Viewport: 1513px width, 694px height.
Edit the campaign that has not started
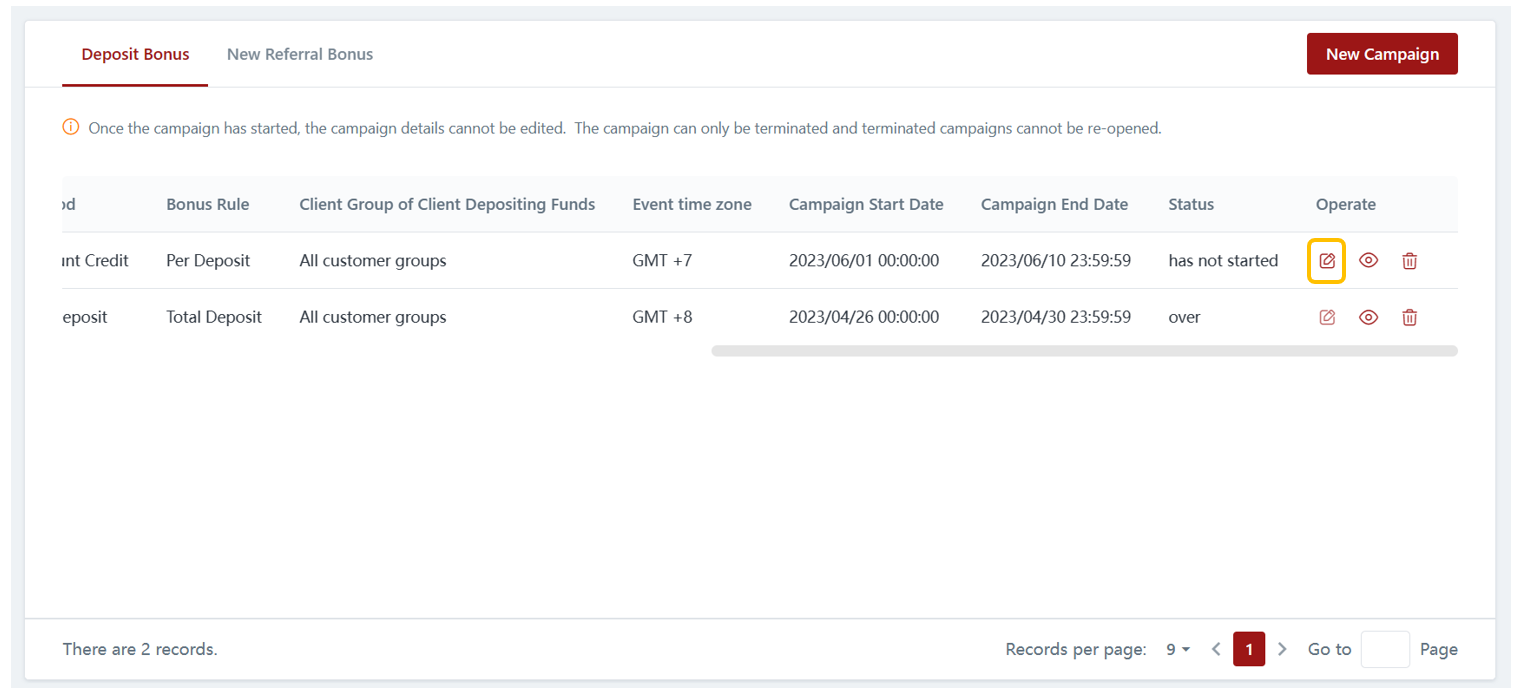(1327, 261)
